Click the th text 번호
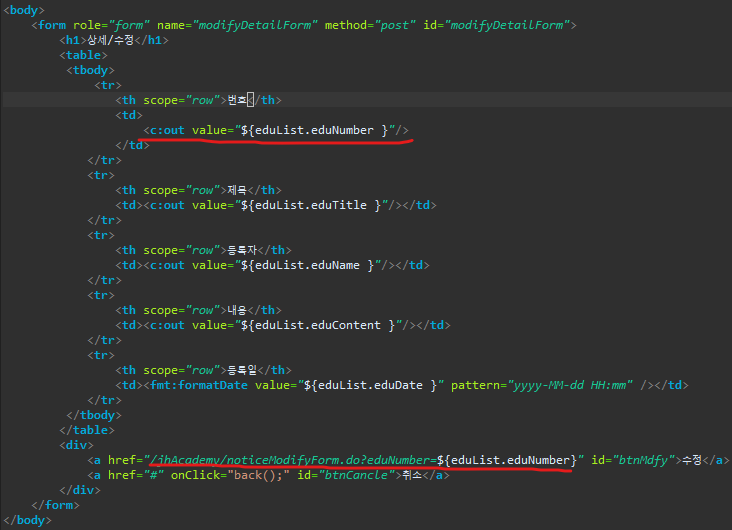Image resolution: width=732 pixels, height=530 pixels. [237, 100]
